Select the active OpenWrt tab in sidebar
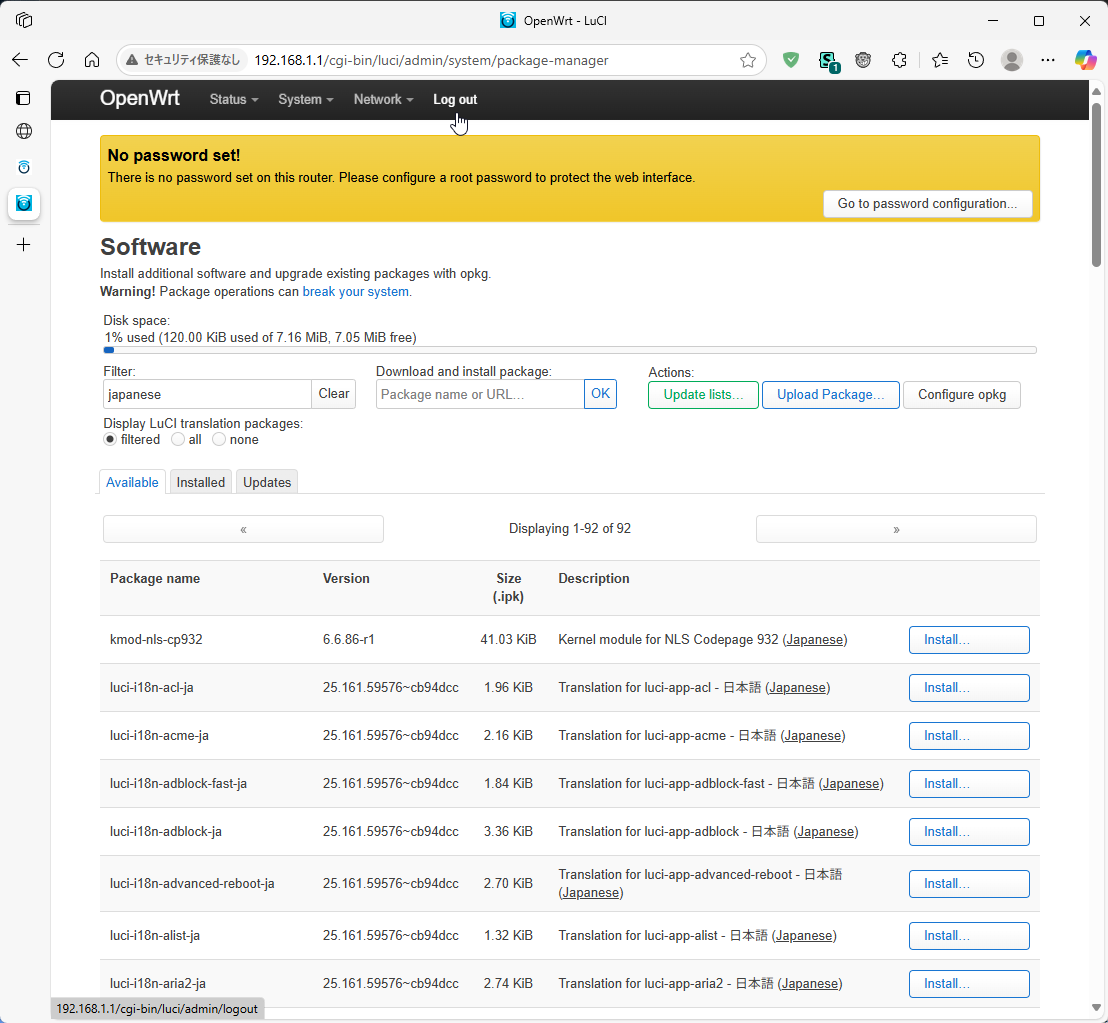 (x=23, y=203)
